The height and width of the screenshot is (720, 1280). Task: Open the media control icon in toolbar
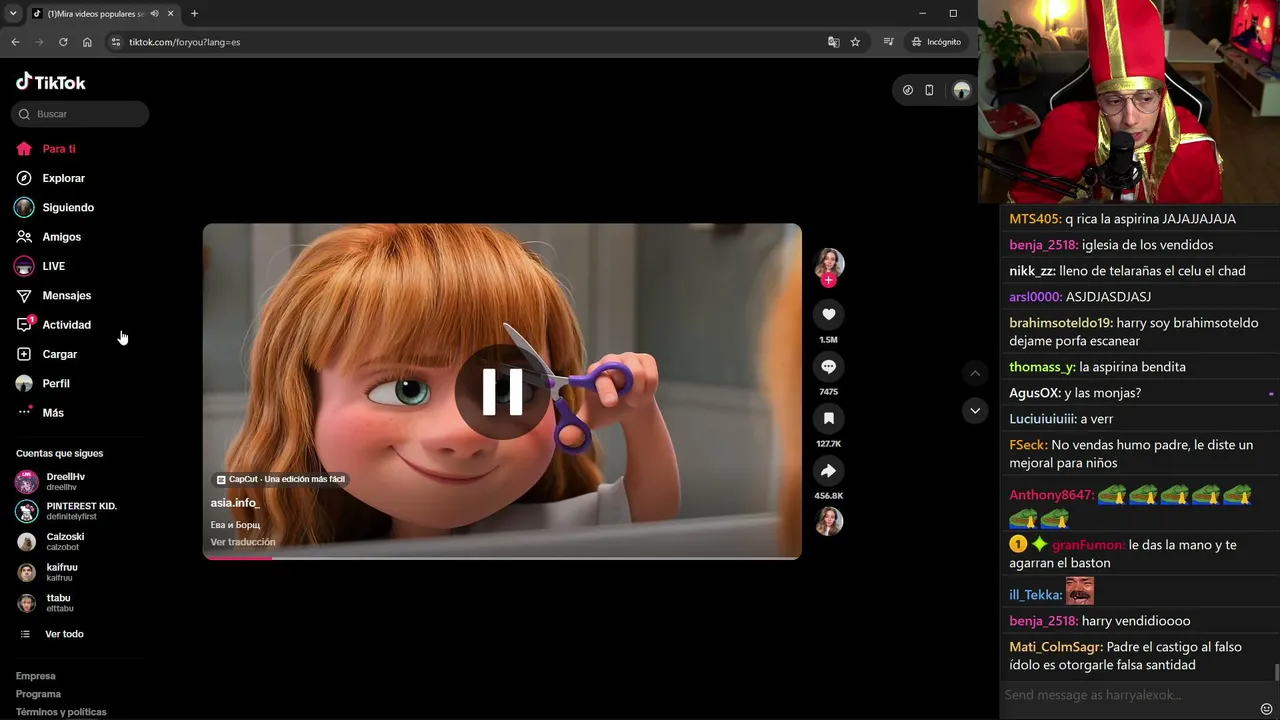pos(888,42)
